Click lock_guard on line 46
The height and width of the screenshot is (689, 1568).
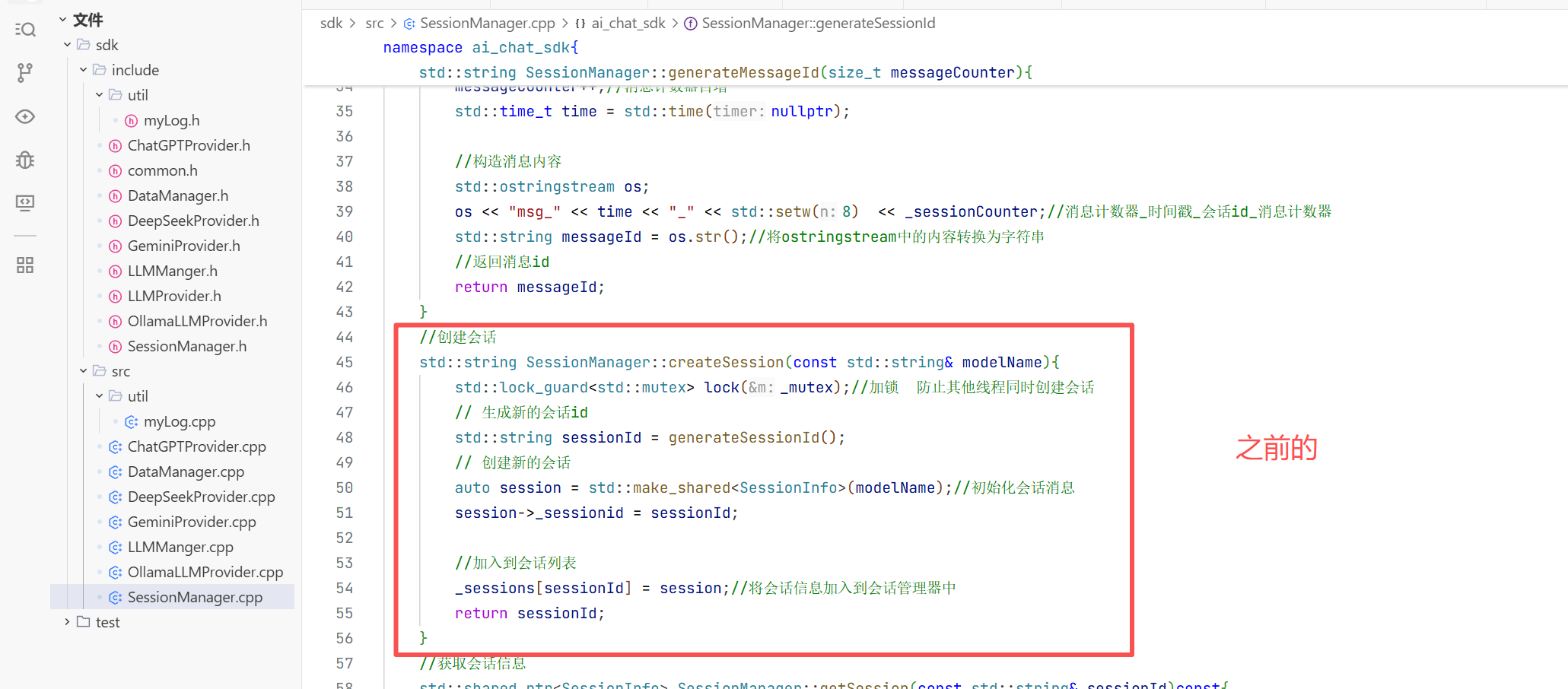pyautogui.click(x=543, y=387)
